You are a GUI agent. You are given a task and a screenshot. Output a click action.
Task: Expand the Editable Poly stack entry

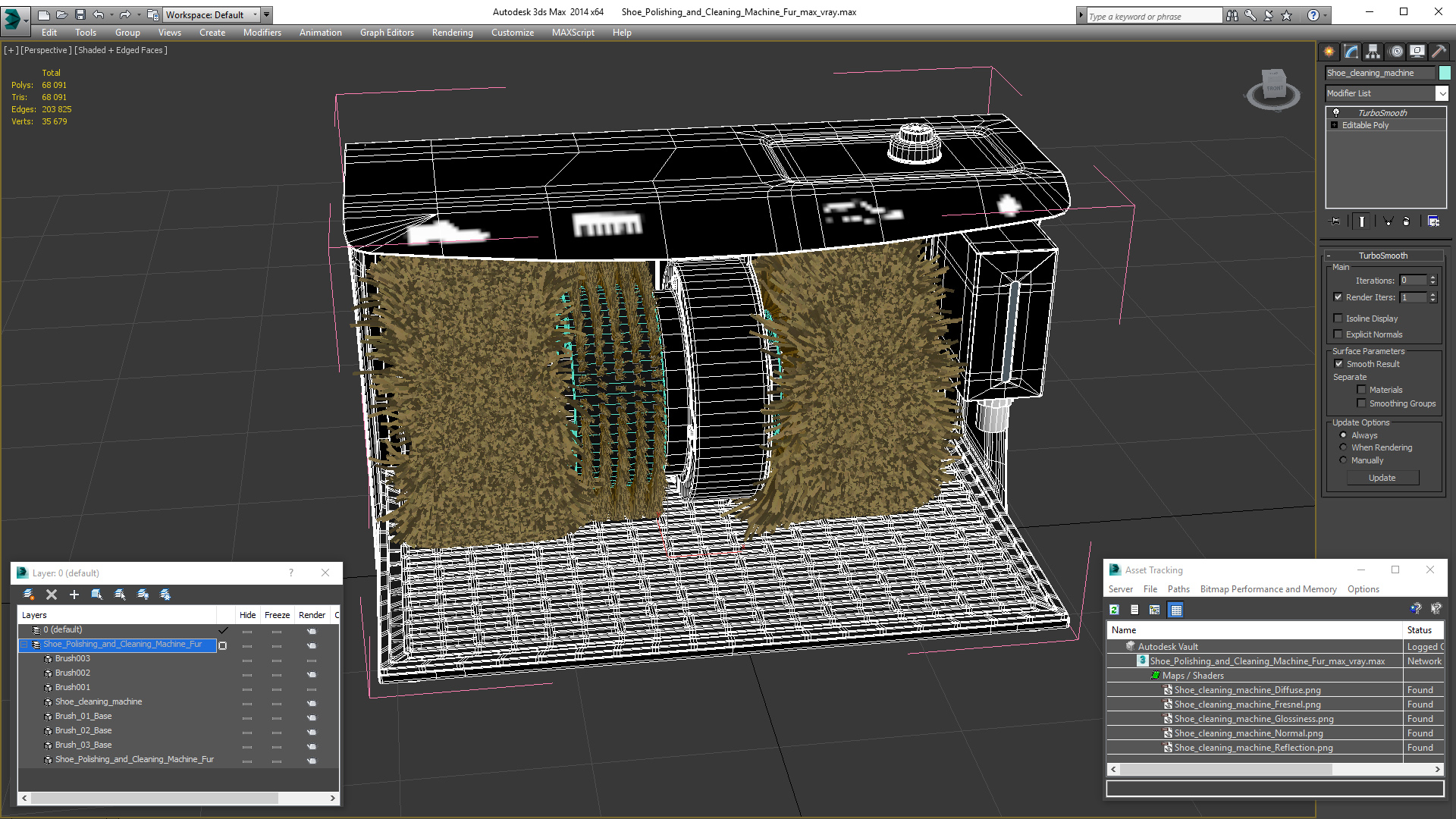click(1335, 125)
